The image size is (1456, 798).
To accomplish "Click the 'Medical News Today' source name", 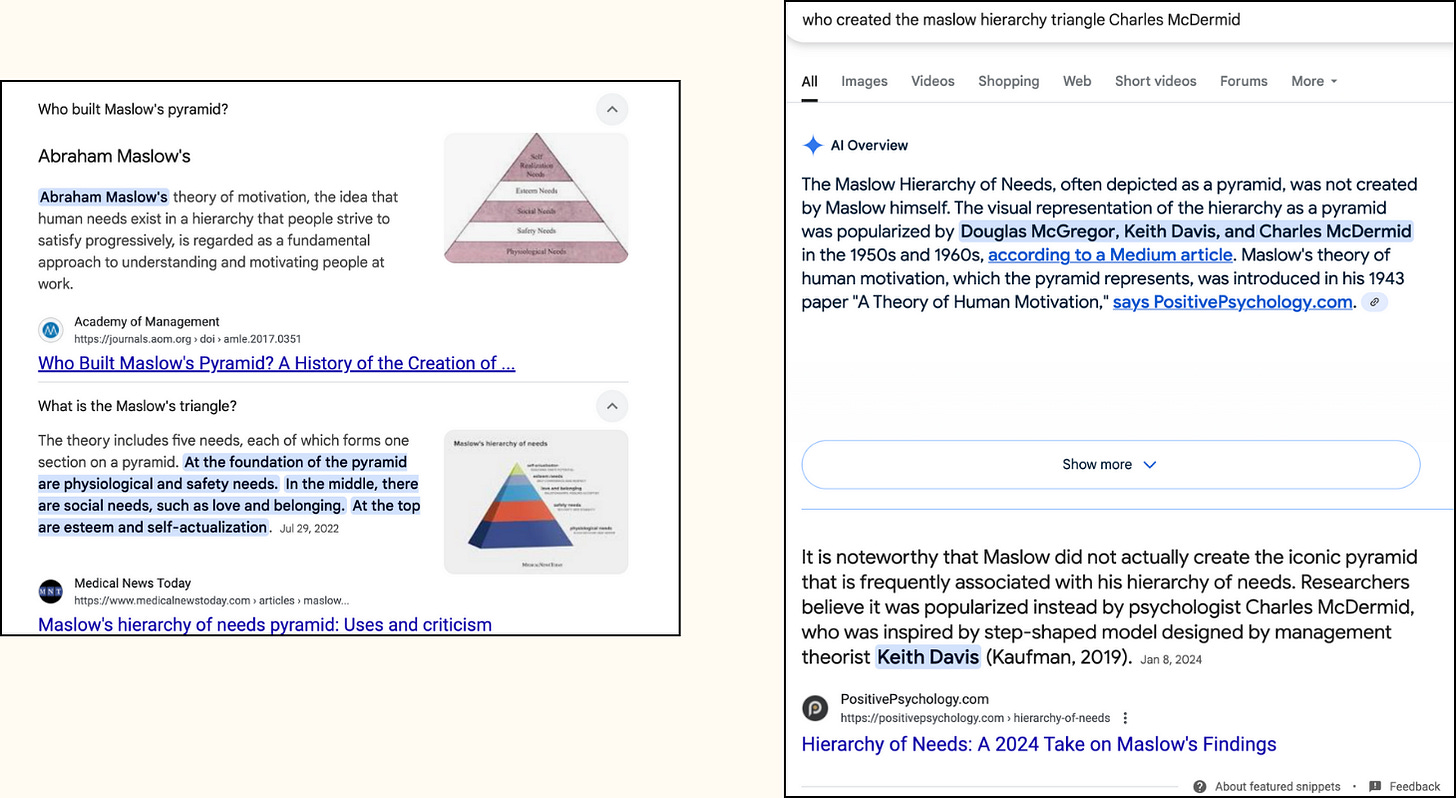I will [132, 583].
